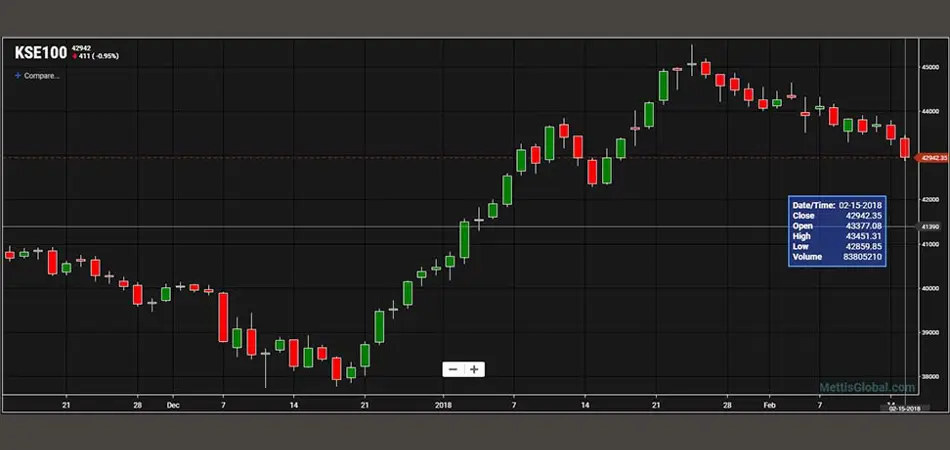Viewport: 950px width, 450px height.
Task: Zoom in with the plus button
Action: pyautogui.click(x=474, y=369)
